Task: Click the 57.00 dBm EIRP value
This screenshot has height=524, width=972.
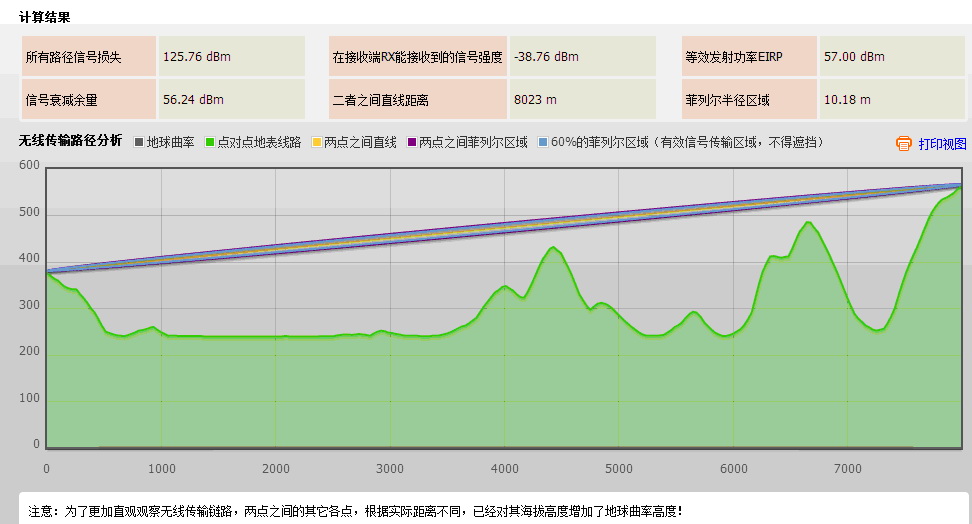Action: pos(854,57)
